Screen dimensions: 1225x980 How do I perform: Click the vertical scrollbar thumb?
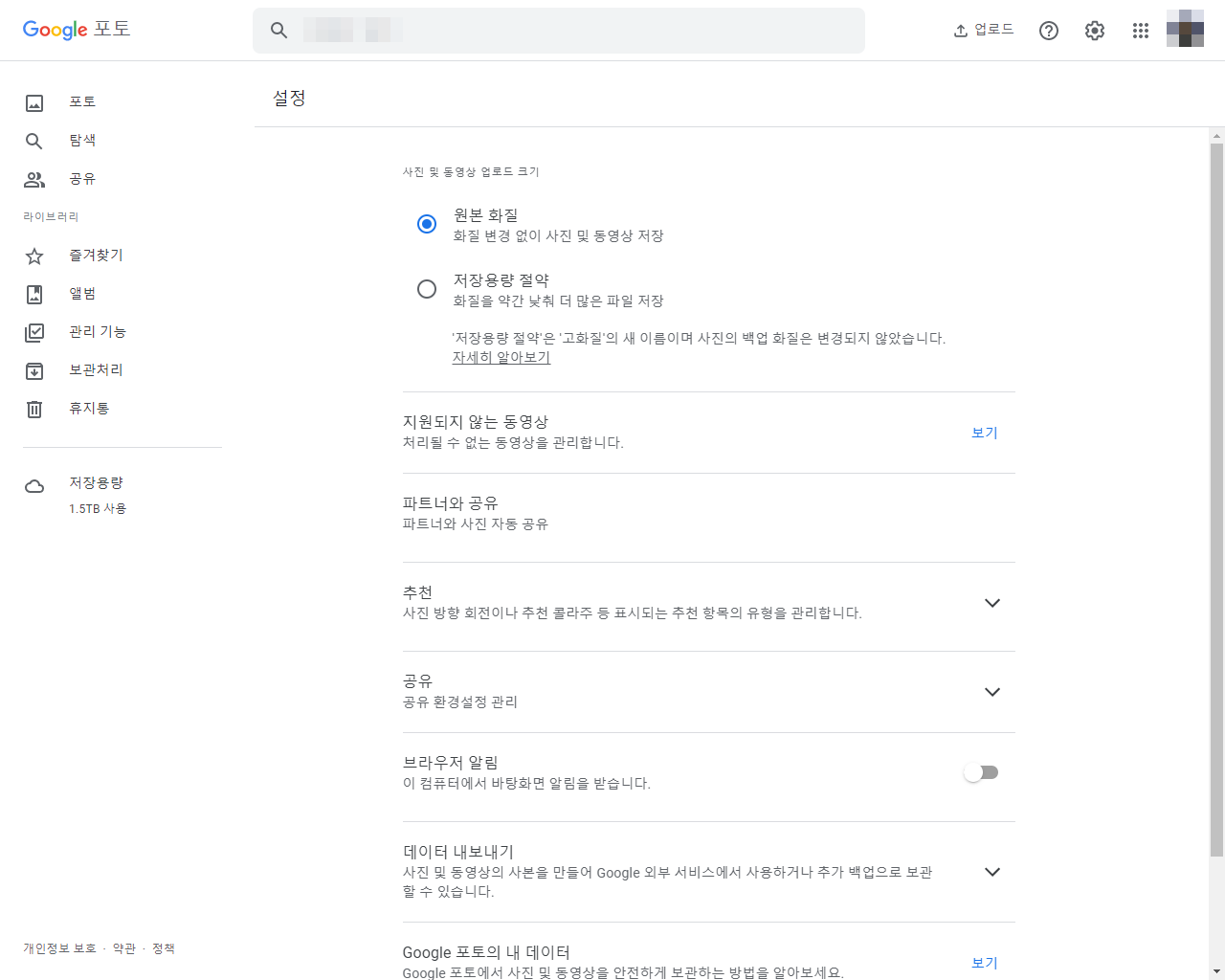(1216, 500)
